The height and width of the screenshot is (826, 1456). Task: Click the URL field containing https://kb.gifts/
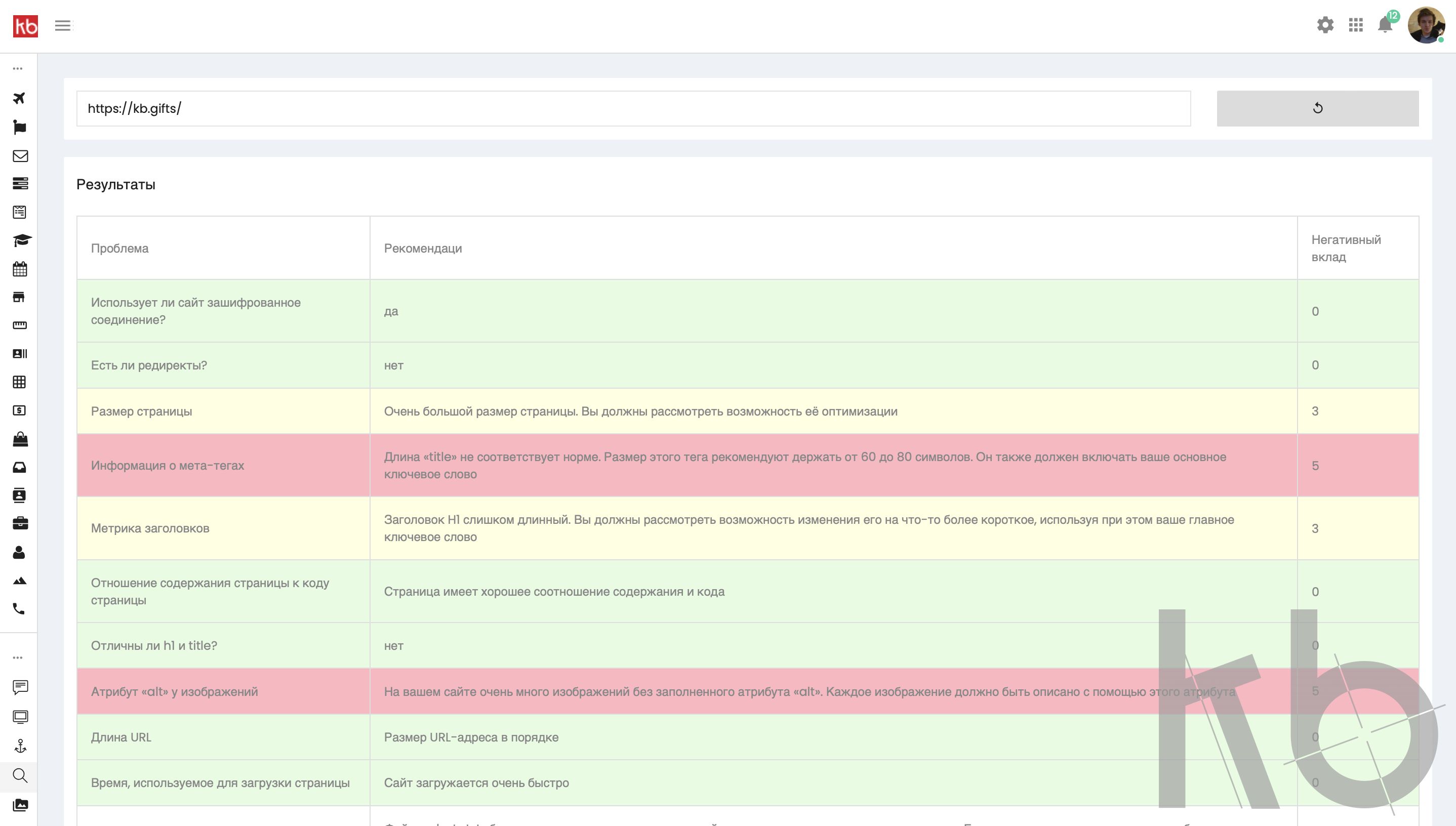click(633, 108)
